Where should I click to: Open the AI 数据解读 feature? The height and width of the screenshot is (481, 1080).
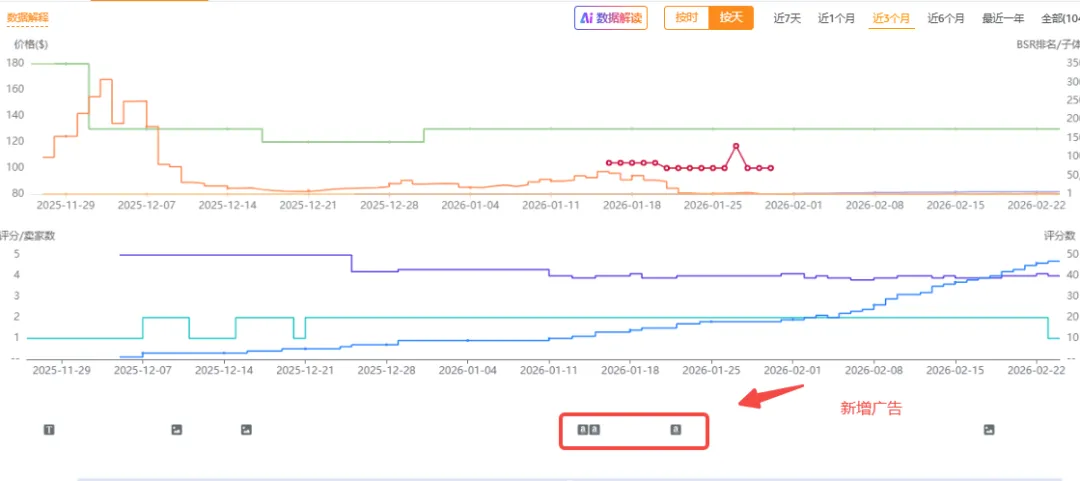click(610, 18)
